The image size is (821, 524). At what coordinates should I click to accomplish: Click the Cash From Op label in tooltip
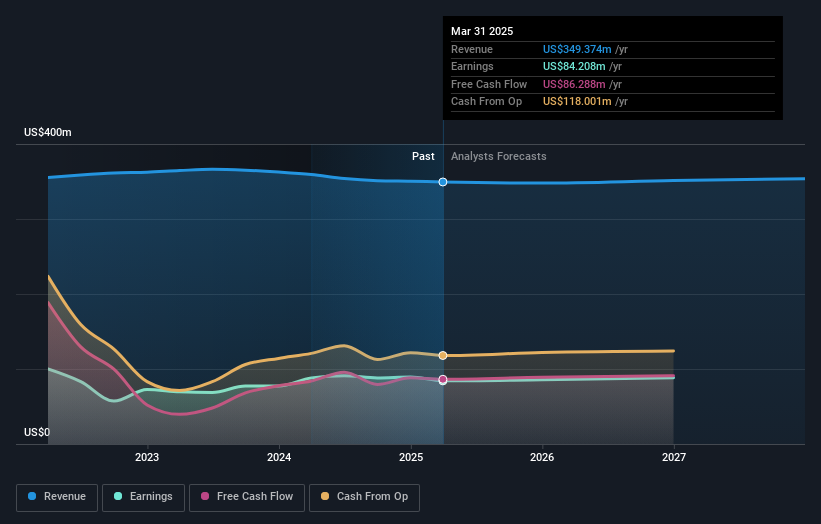coord(486,102)
